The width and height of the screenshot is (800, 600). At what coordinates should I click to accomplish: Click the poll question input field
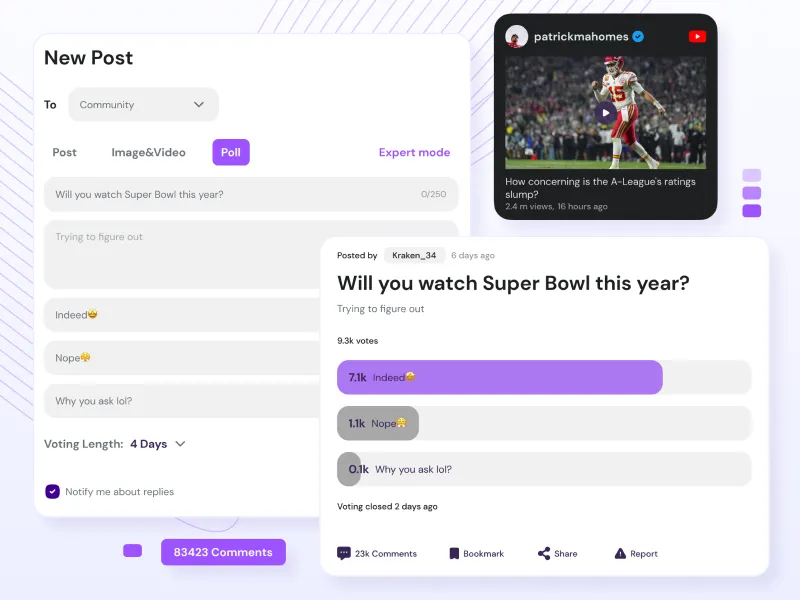251,194
